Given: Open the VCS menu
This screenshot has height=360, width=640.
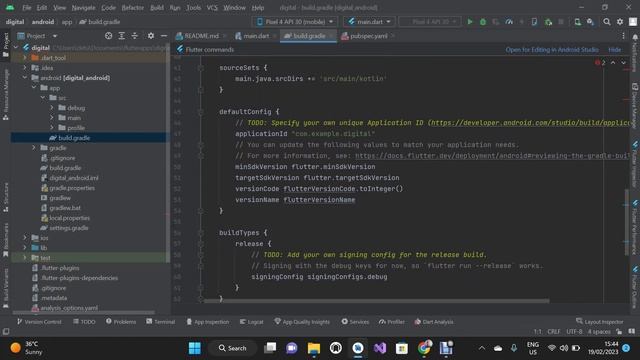Looking at the screenshot, I should tap(212, 8).
